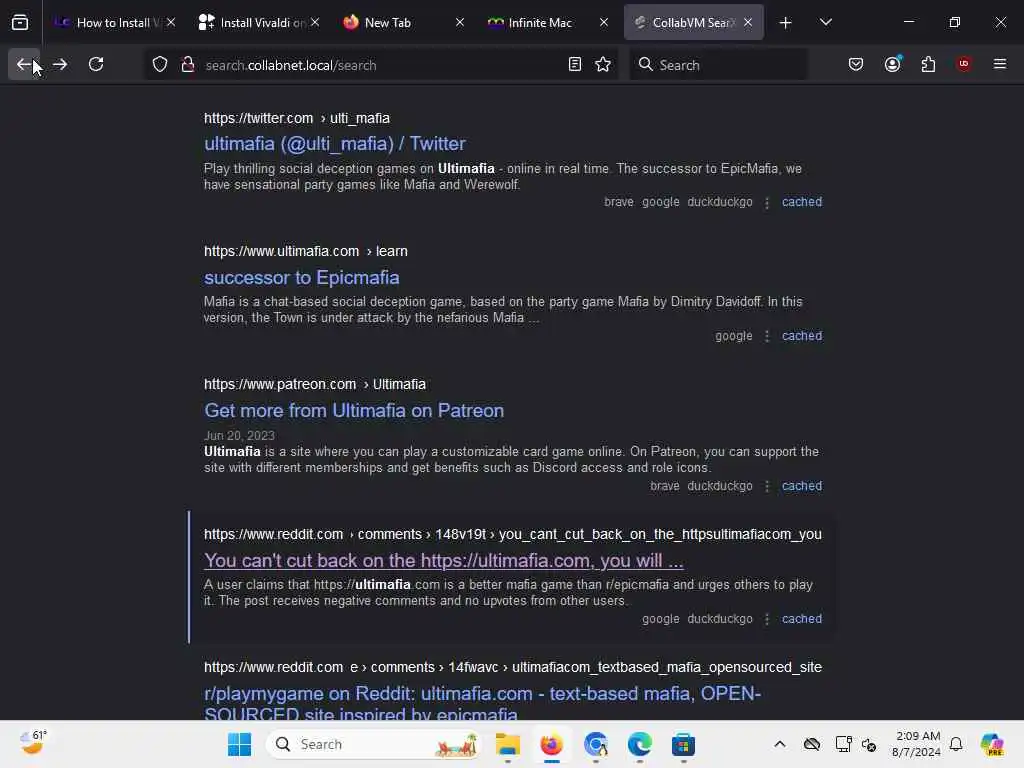Click the Firefox icon in the taskbar
The width and height of the screenshot is (1024, 768).
point(552,744)
